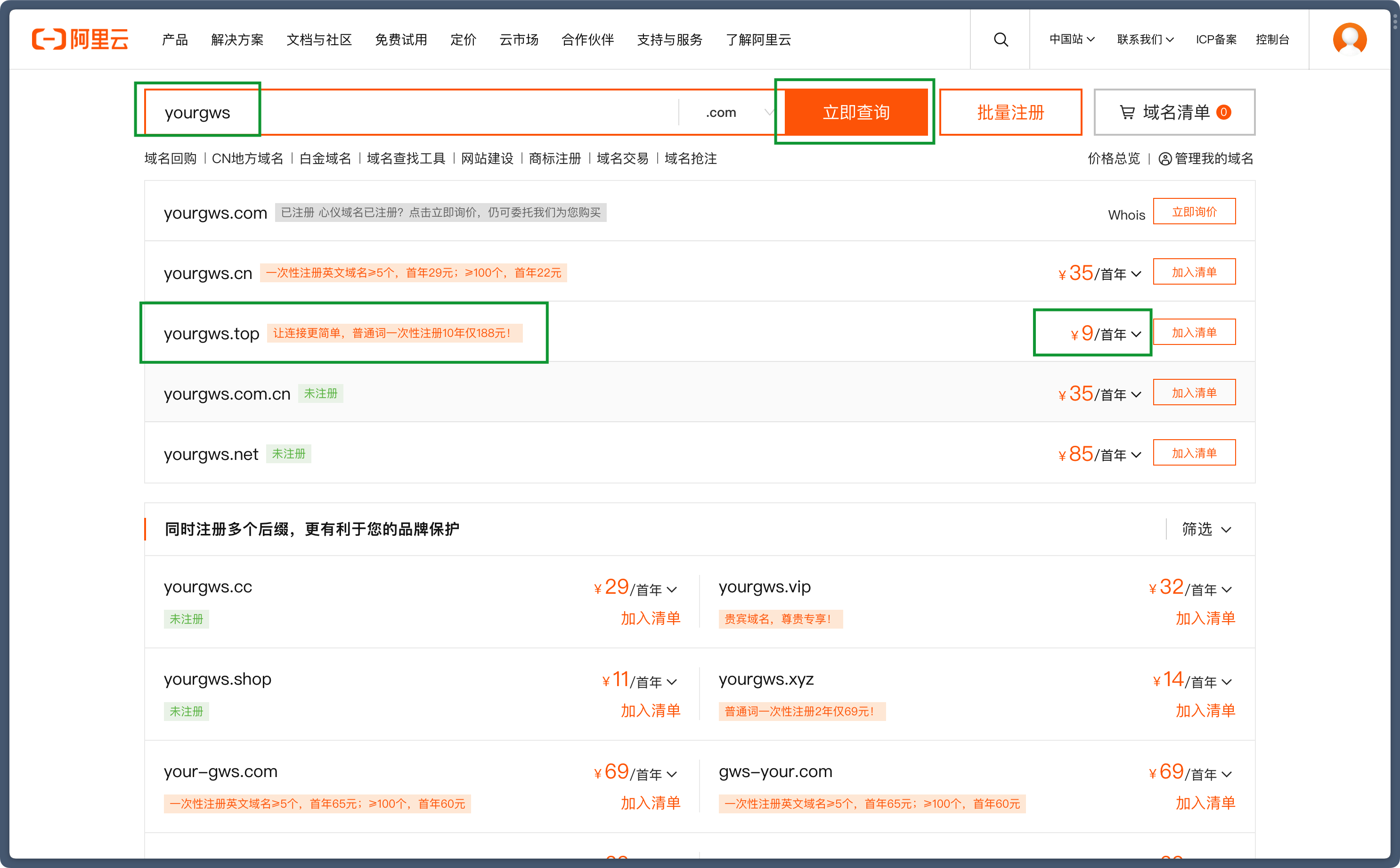Open the 云市场 menu item

pos(519,39)
